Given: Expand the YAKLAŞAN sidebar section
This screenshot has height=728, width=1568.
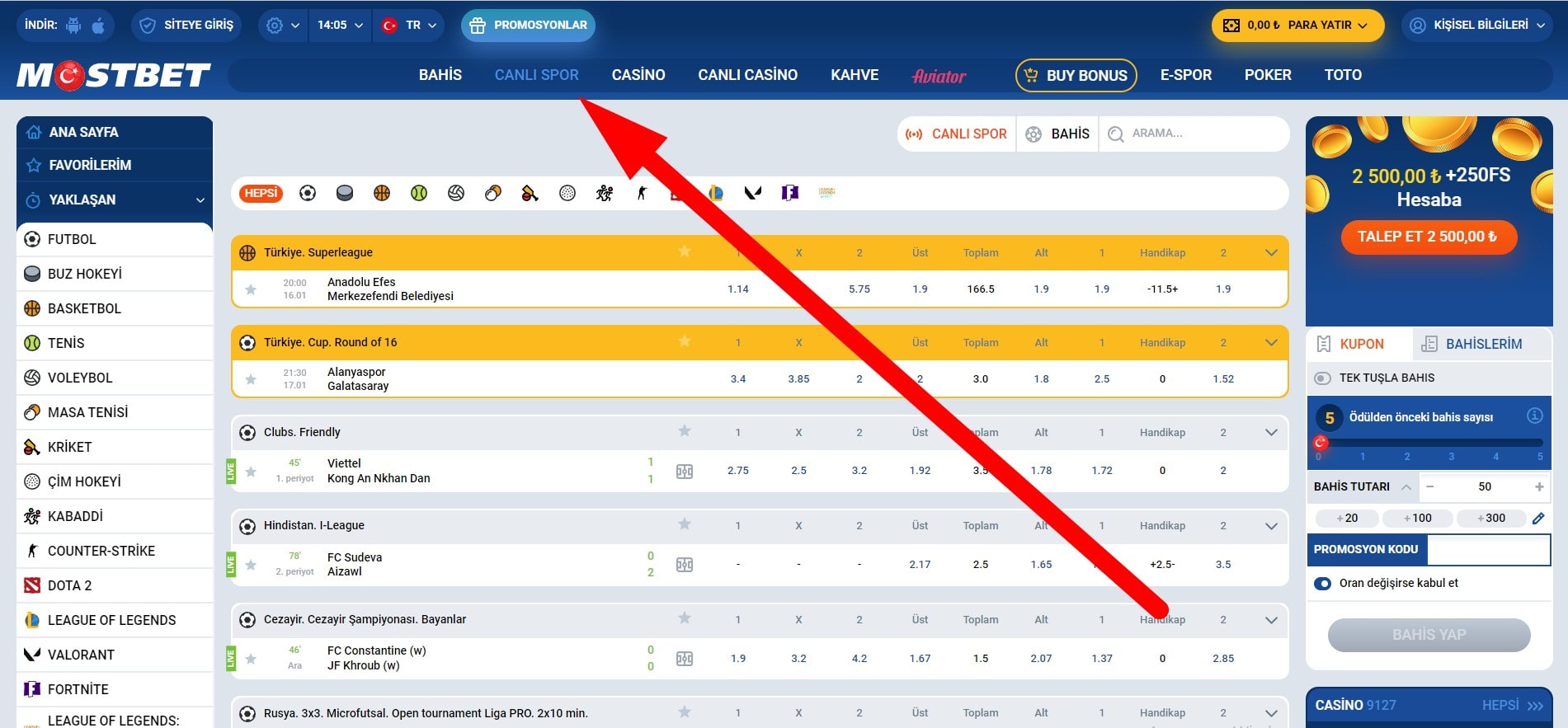Looking at the screenshot, I should click(115, 200).
